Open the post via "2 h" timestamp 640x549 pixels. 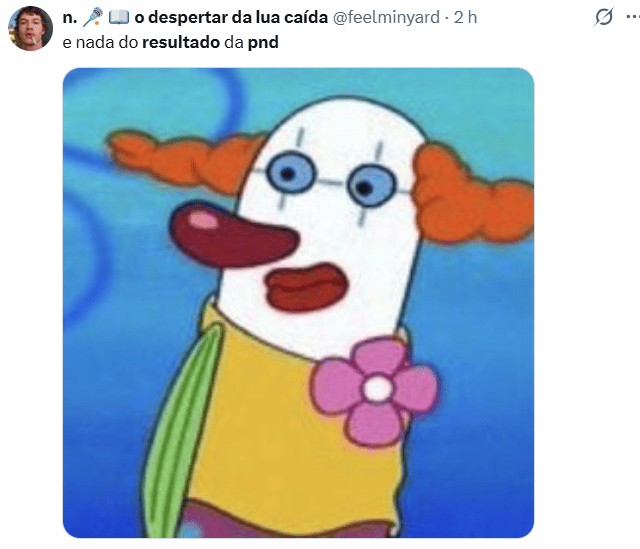pyautogui.click(x=465, y=18)
